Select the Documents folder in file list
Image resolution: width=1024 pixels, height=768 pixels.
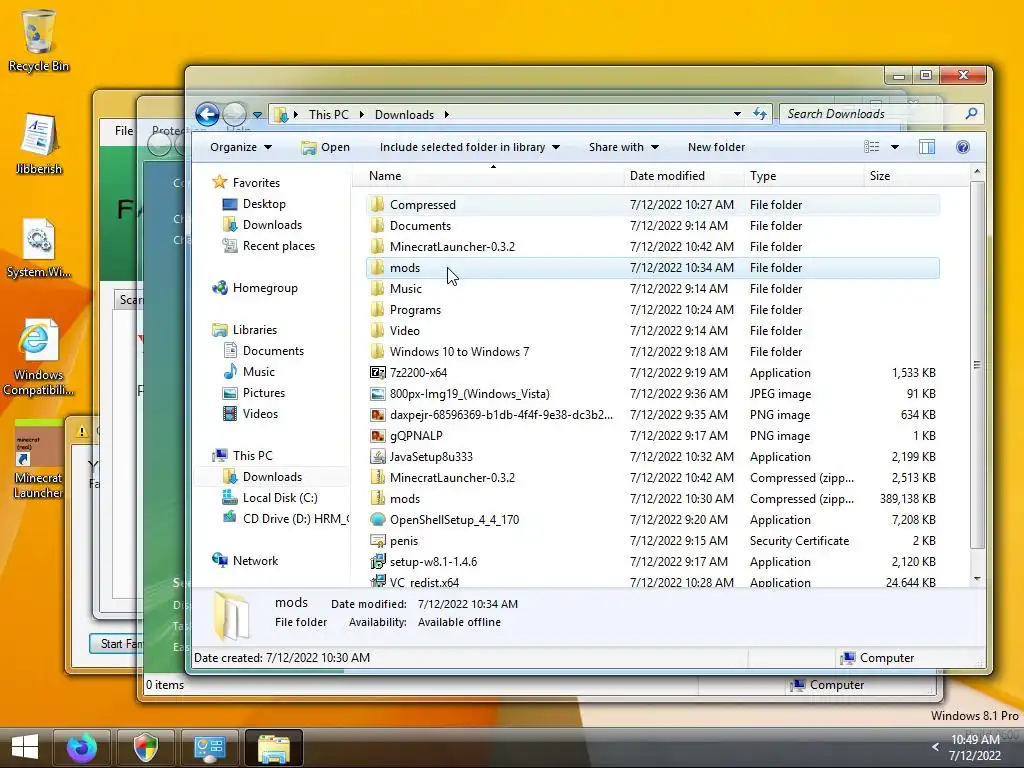tap(652, 225)
